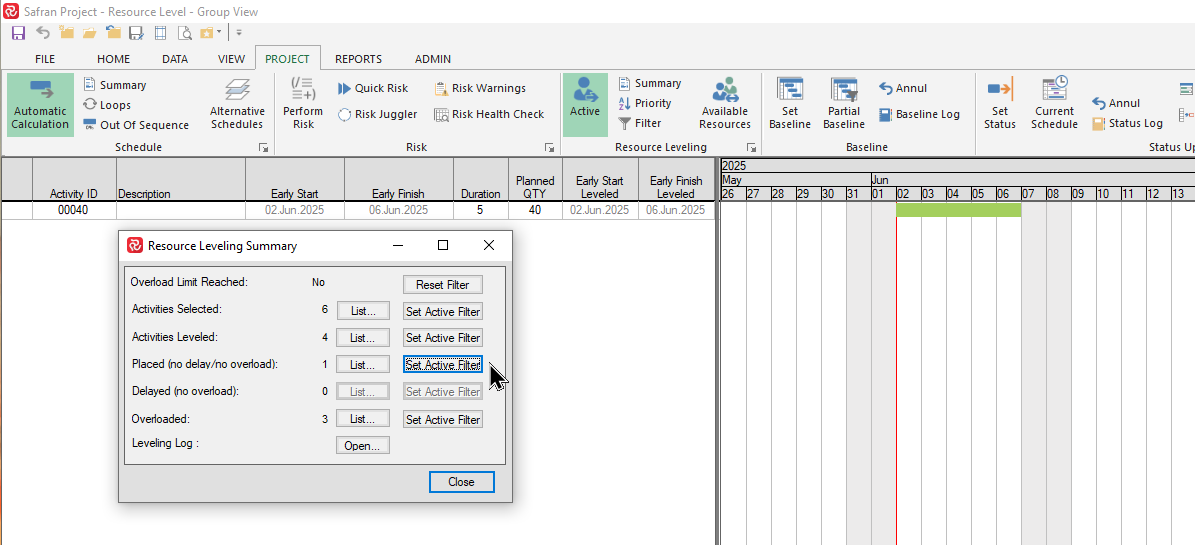Expand the Risk group dialog launcher

point(549,148)
